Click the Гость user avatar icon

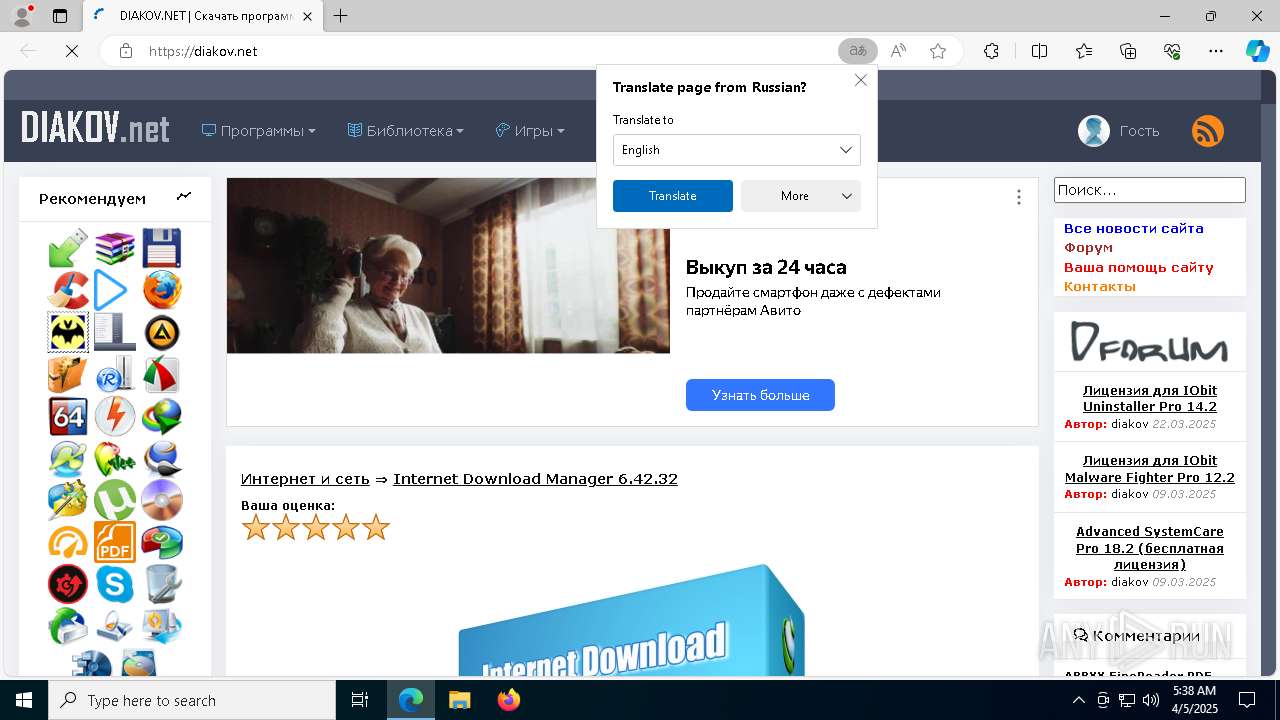tap(1094, 131)
